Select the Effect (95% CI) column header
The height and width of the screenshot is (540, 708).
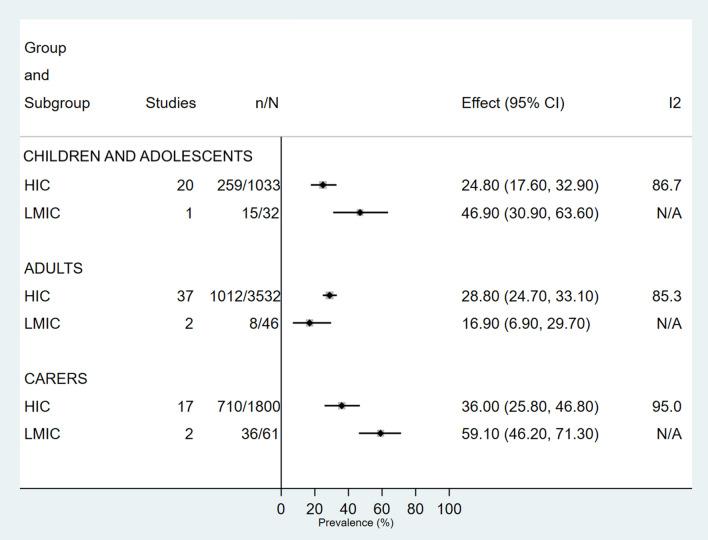coord(513,102)
